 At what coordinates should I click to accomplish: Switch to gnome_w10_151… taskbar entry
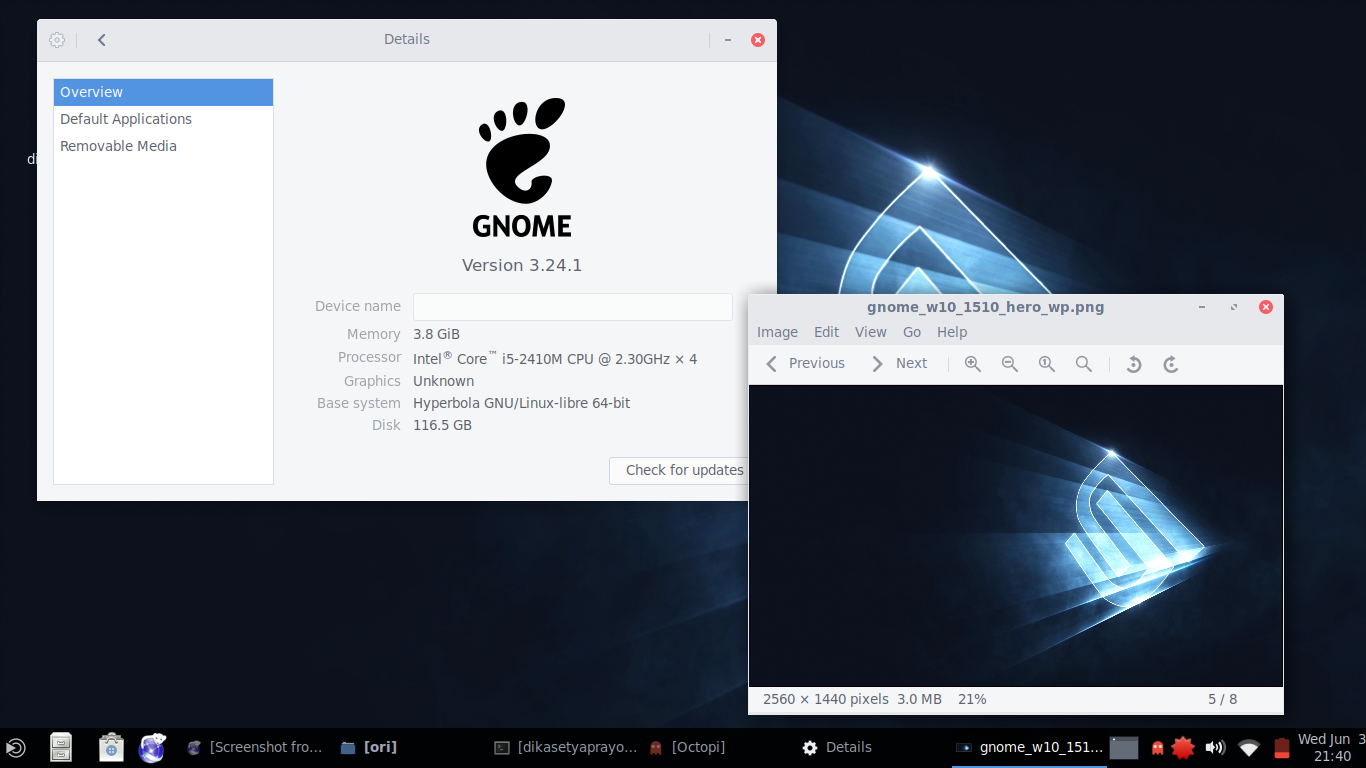click(x=1030, y=747)
